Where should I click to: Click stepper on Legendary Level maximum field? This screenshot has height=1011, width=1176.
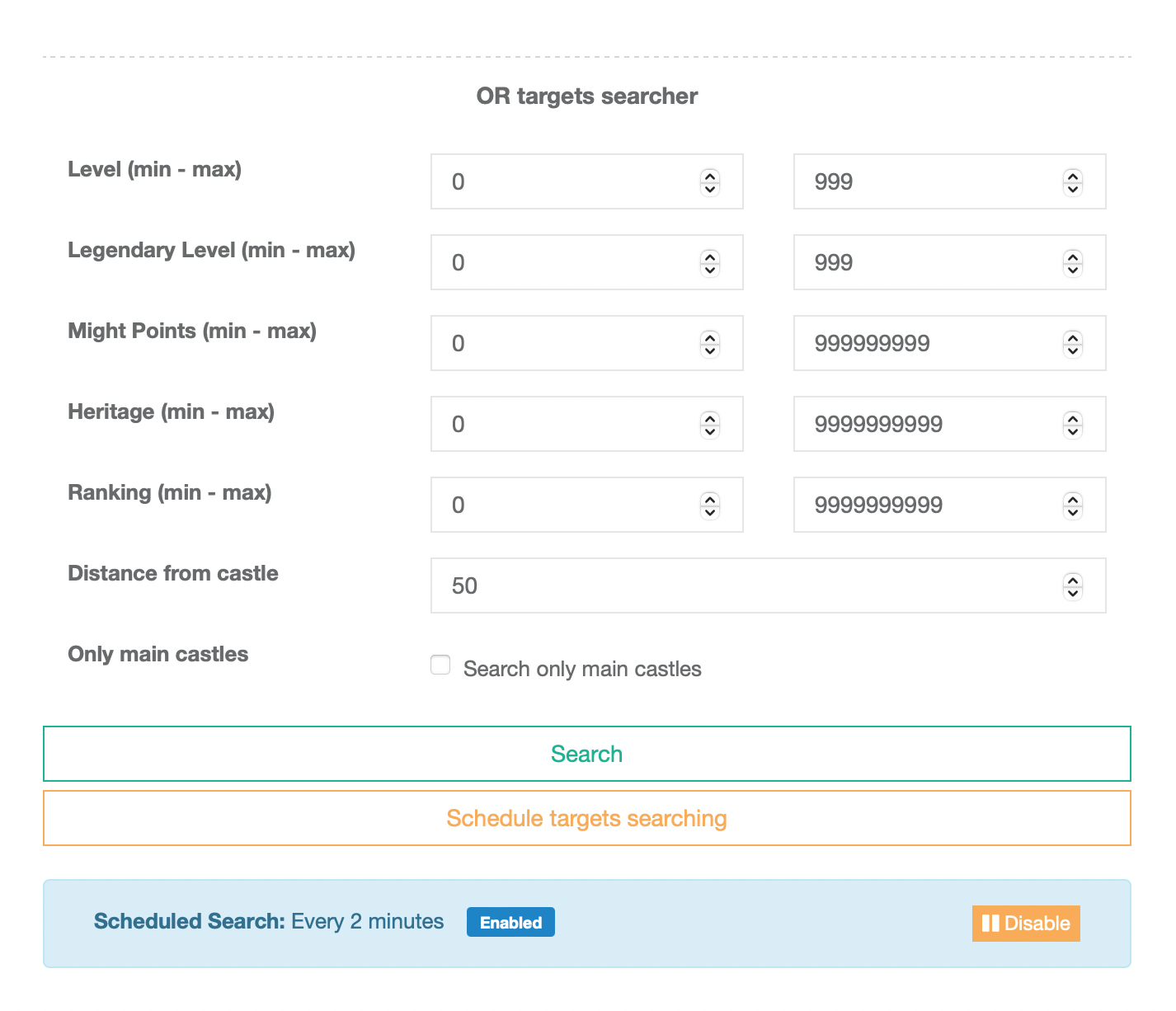pyautogui.click(x=1072, y=263)
